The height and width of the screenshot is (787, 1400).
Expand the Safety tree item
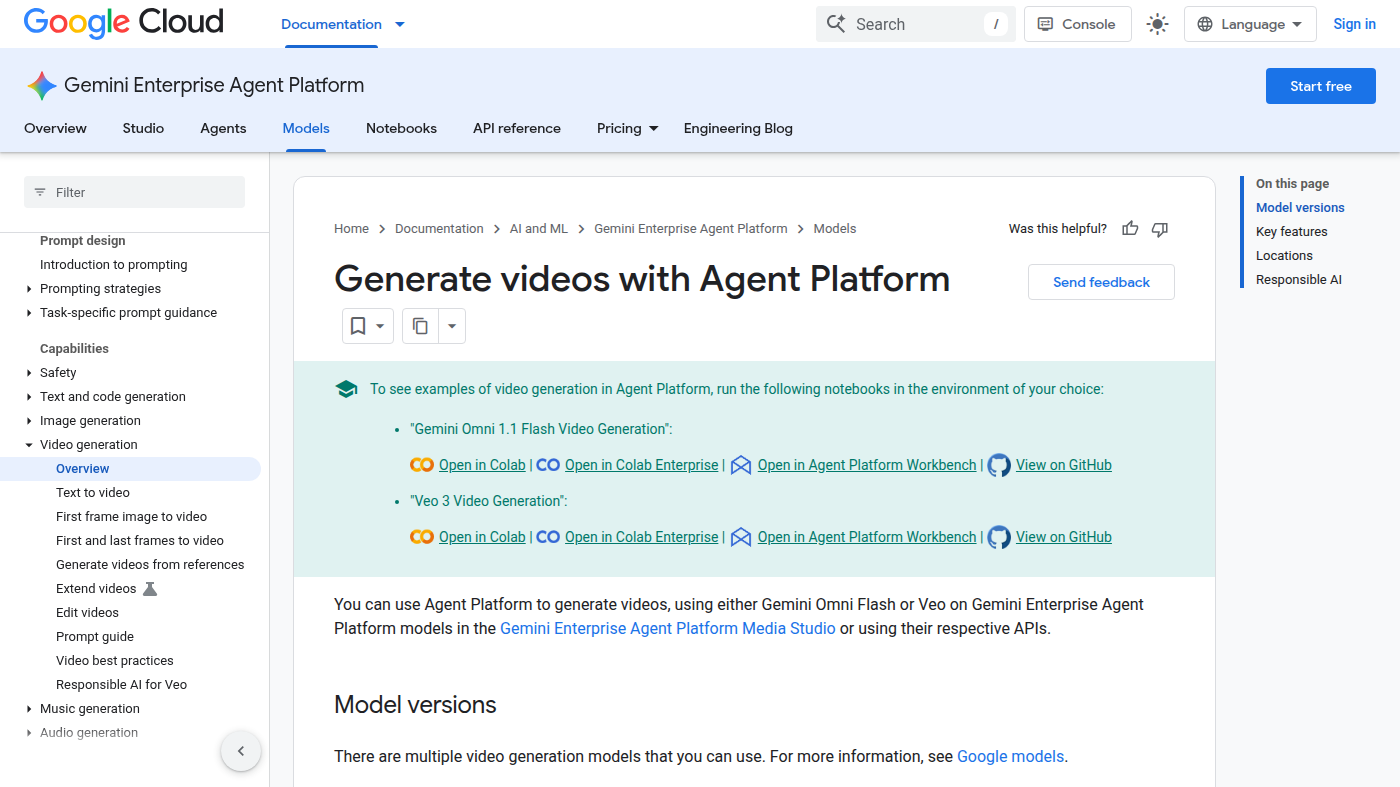[x=29, y=373]
